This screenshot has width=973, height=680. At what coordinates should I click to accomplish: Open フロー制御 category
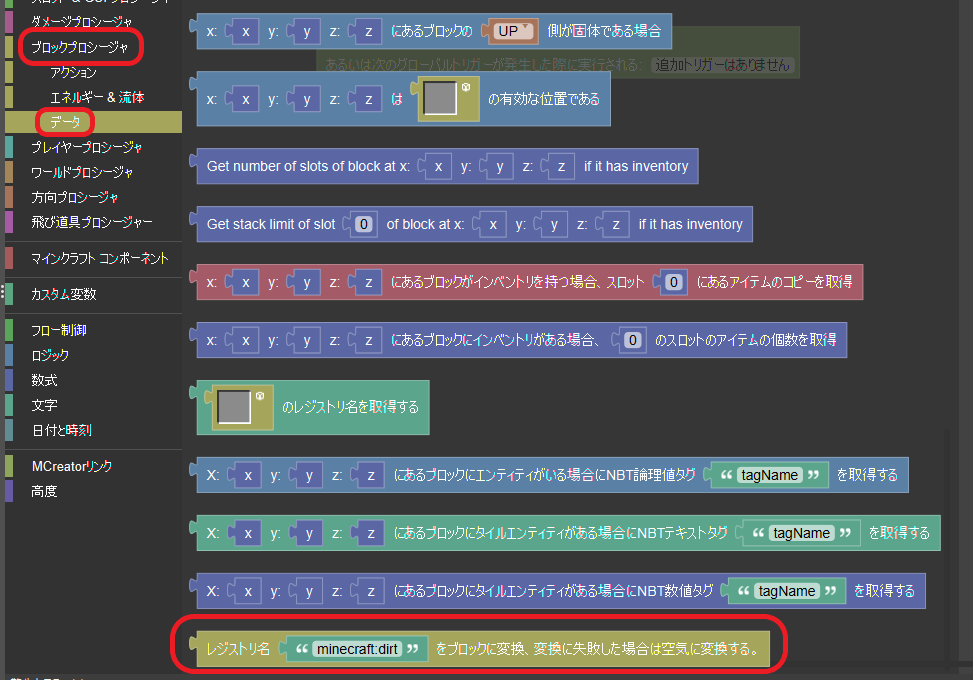[x=58, y=330]
